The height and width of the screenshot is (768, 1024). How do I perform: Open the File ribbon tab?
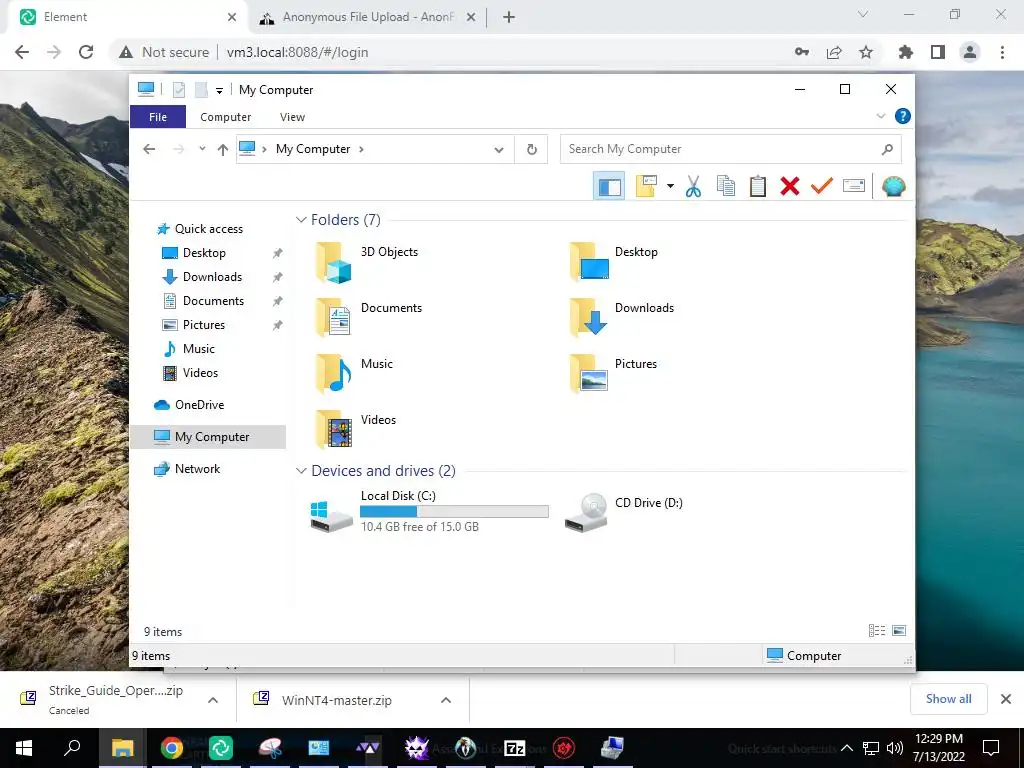point(158,117)
